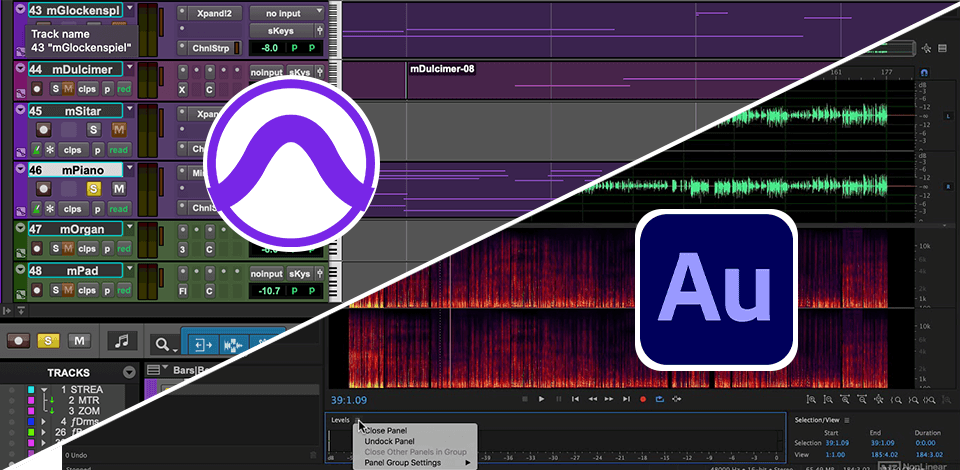
Task: Select the mDulcimer-08 clip in timeline
Action: tap(442, 69)
